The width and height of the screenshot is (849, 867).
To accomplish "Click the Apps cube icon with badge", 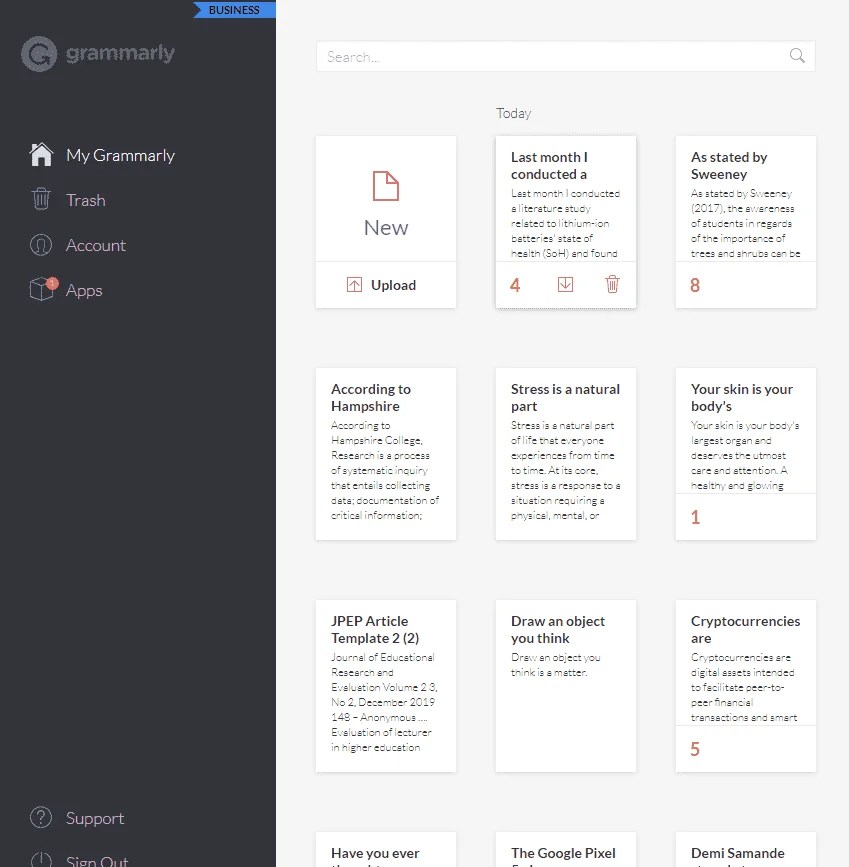I will point(43,289).
